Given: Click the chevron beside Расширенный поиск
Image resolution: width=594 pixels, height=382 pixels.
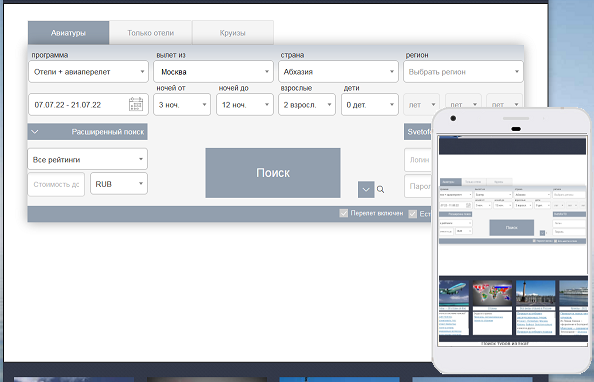Looking at the screenshot, I should [x=35, y=132].
